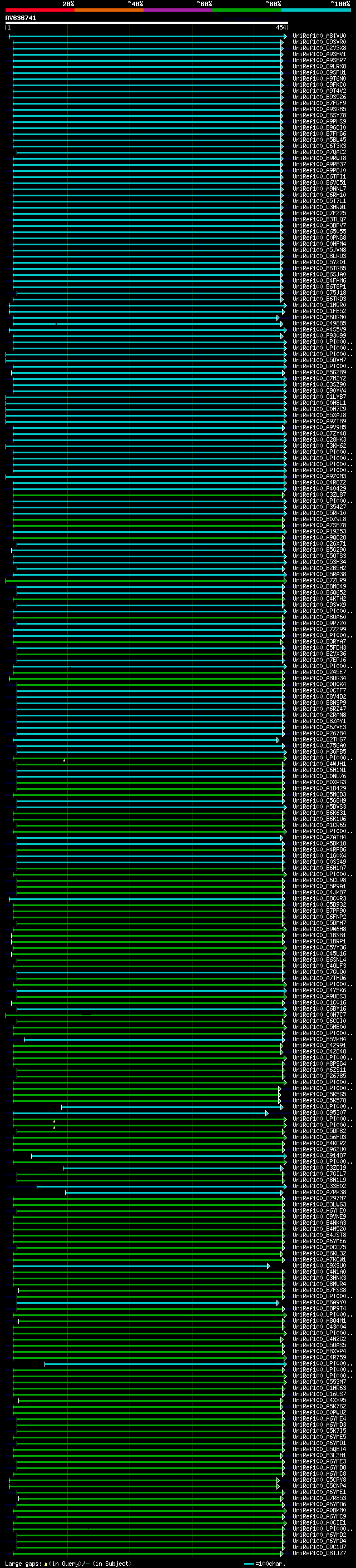Select hit UniRef100_A7QAC2
This screenshot has height=1568, width=356.
point(319,152)
